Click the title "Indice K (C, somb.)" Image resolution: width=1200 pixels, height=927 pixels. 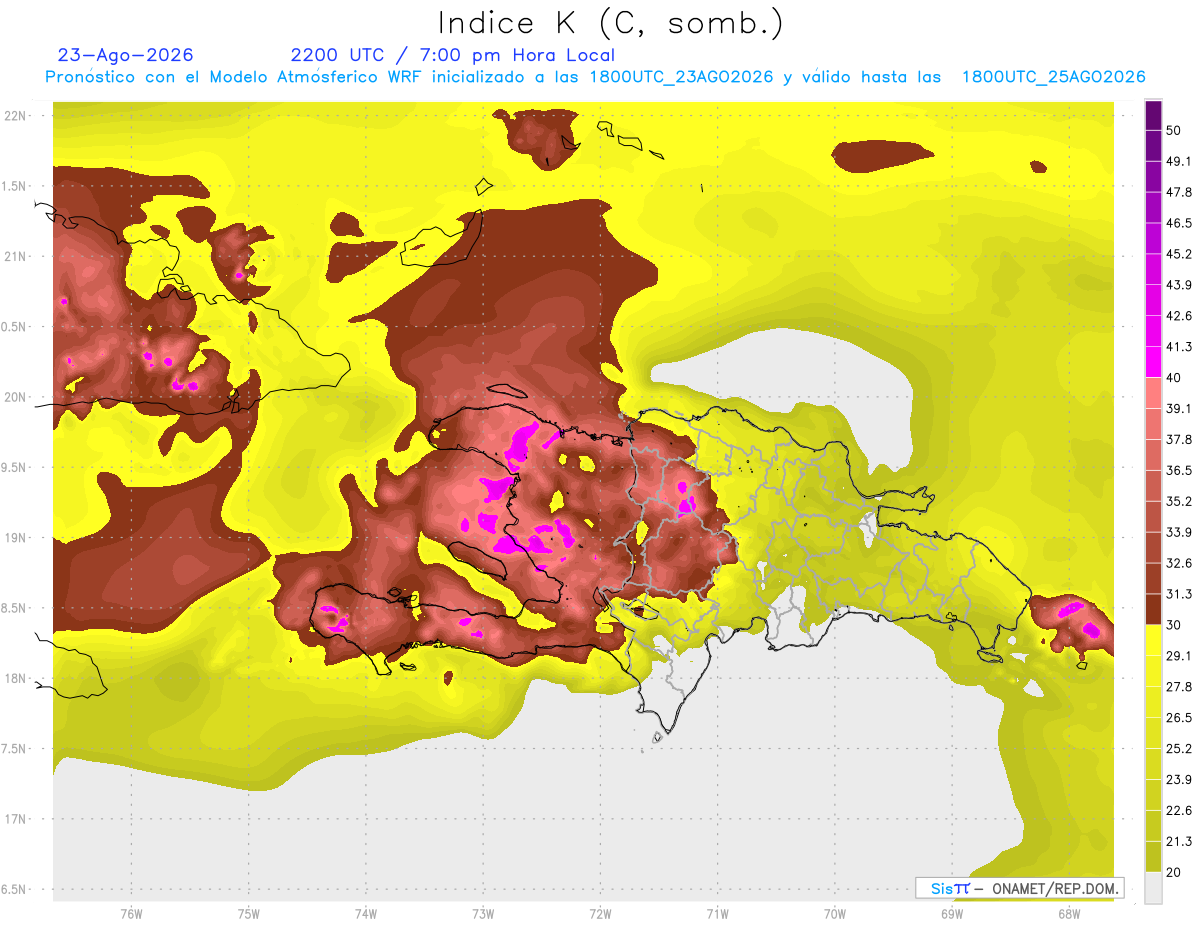point(611,24)
